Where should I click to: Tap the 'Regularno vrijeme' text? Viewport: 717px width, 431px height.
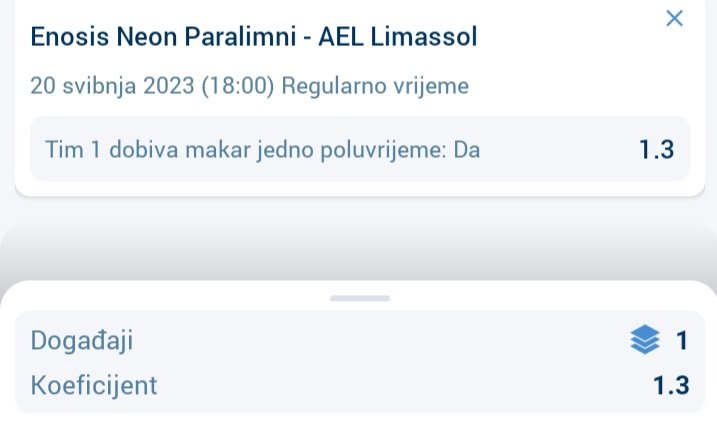(x=375, y=86)
